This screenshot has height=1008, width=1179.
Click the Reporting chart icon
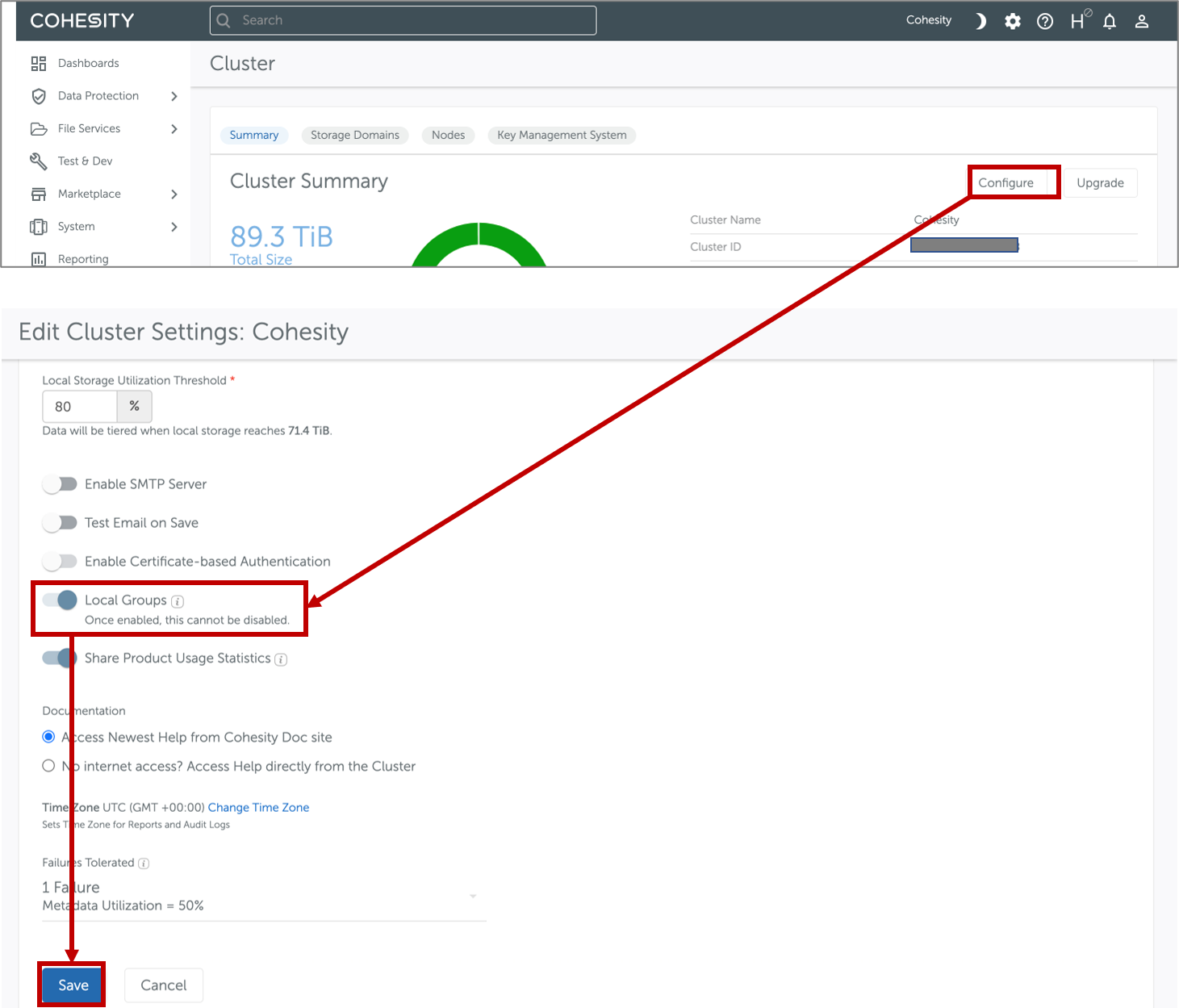(39, 259)
